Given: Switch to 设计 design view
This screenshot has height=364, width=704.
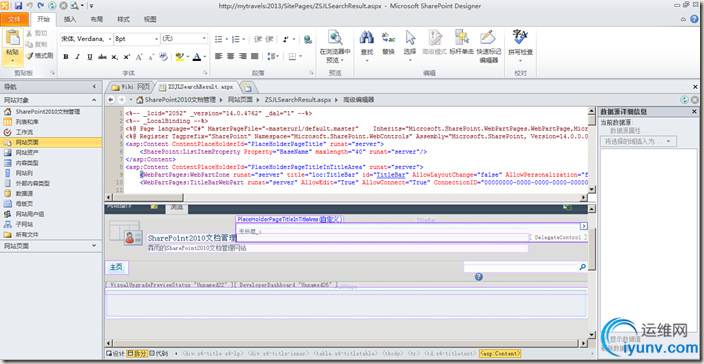Looking at the screenshot, I should [115, 354].
